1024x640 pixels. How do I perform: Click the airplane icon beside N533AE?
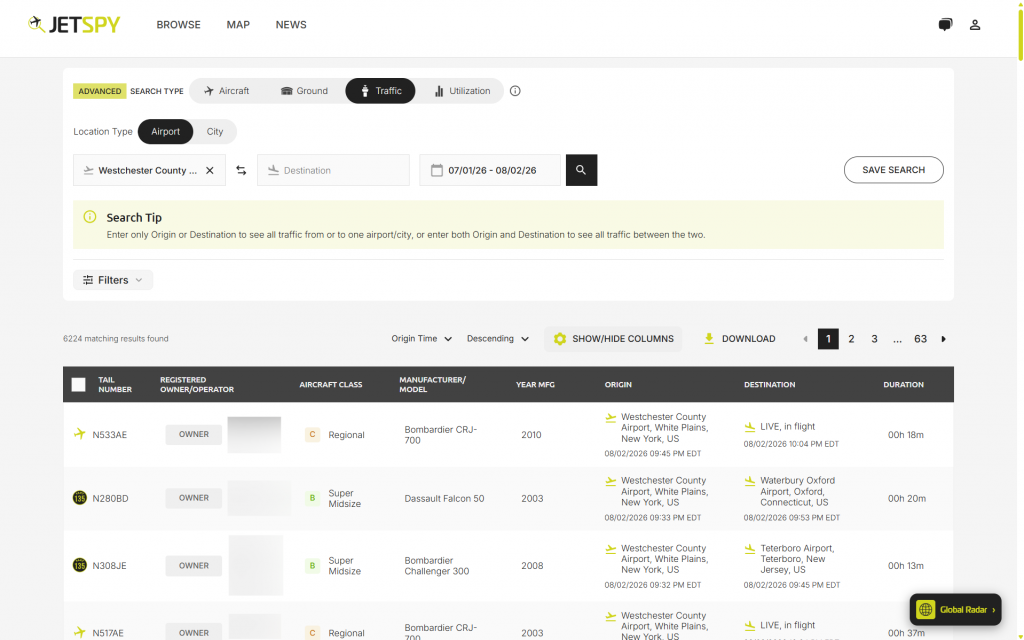(80, 434)
